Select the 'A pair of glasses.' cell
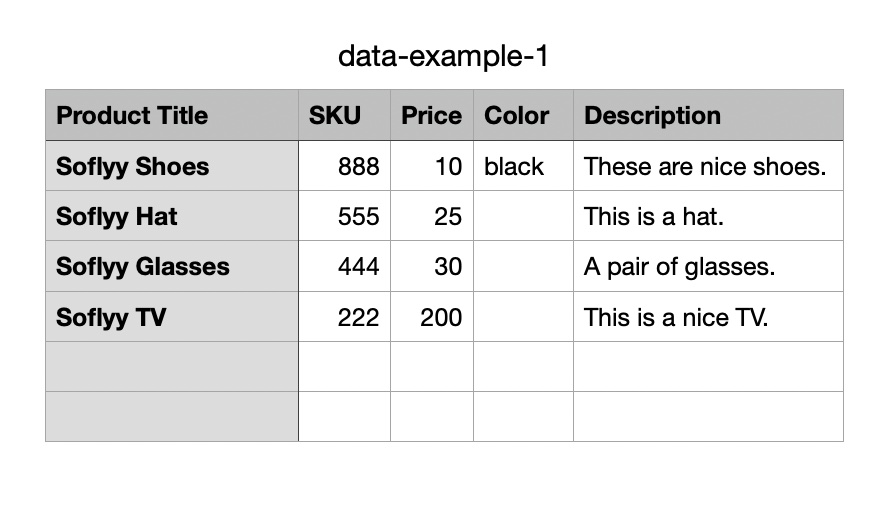The image size is (890, 518). (708, 267)
